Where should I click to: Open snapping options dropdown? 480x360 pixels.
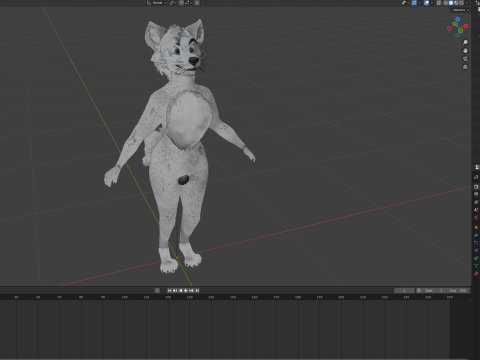[188, 3]
